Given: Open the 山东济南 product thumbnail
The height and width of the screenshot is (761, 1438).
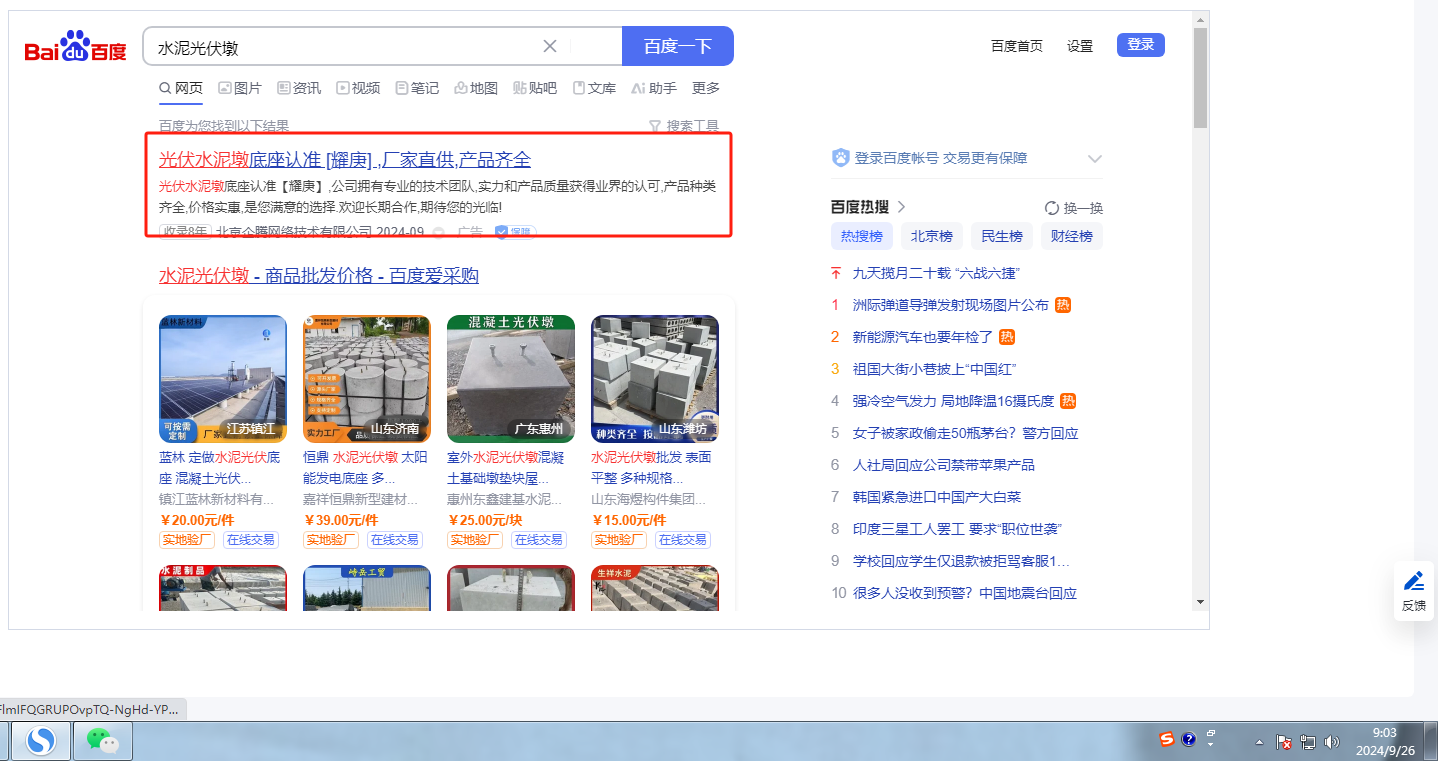Looking at the screenshot, I should click(x=367, y=379).
